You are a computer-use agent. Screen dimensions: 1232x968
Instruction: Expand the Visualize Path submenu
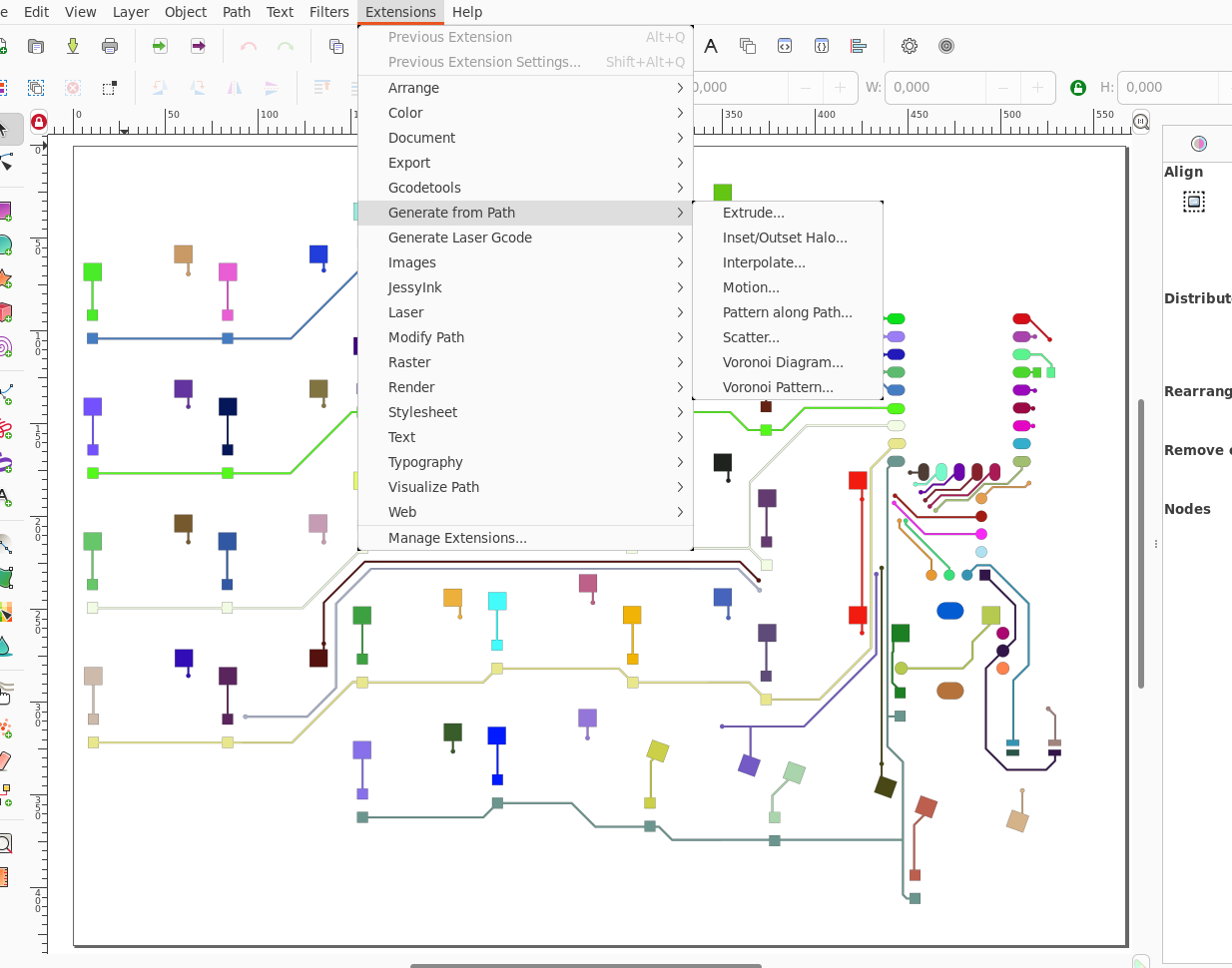tap(525, 487)
